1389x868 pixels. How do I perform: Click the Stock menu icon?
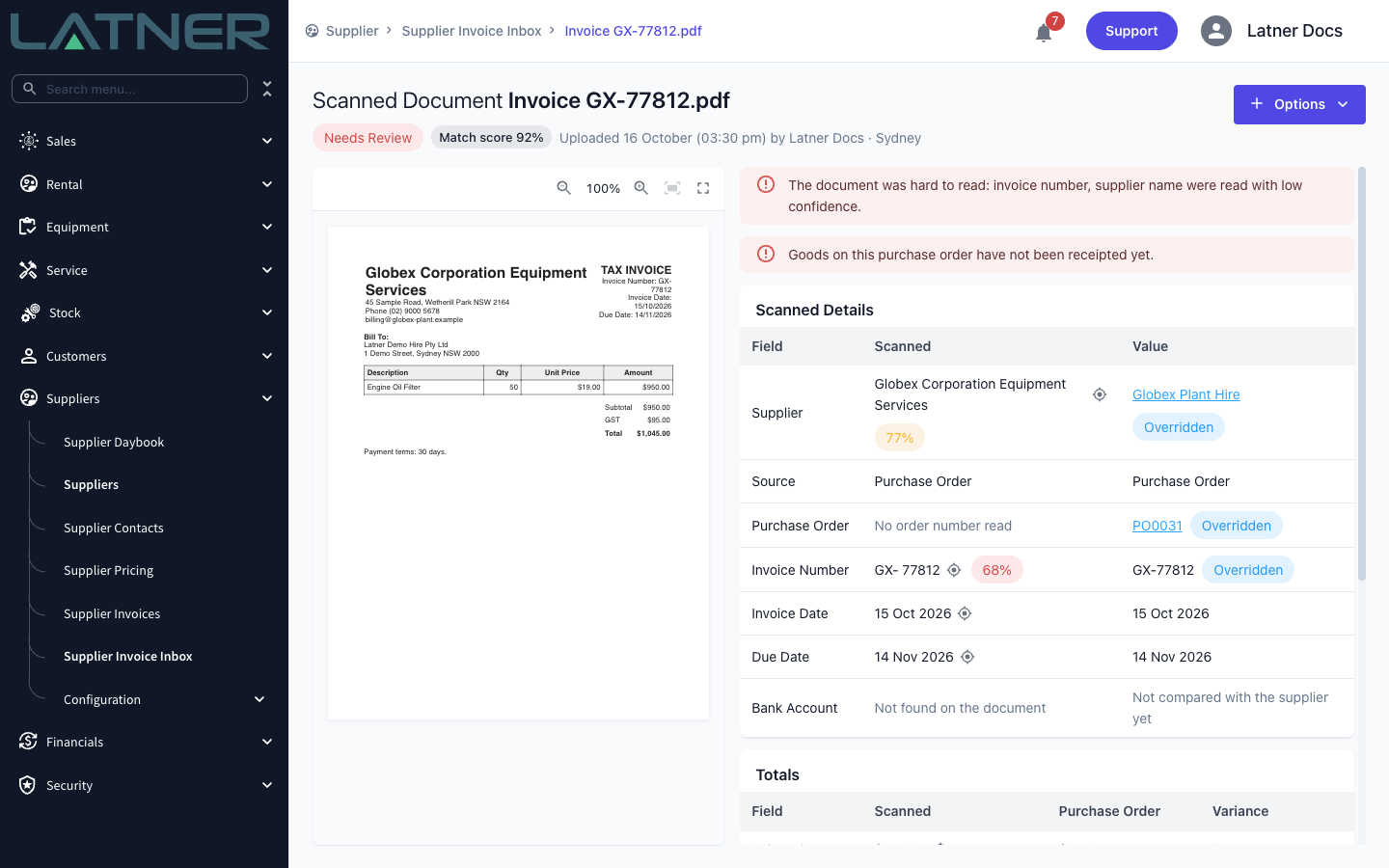point(30,312)
